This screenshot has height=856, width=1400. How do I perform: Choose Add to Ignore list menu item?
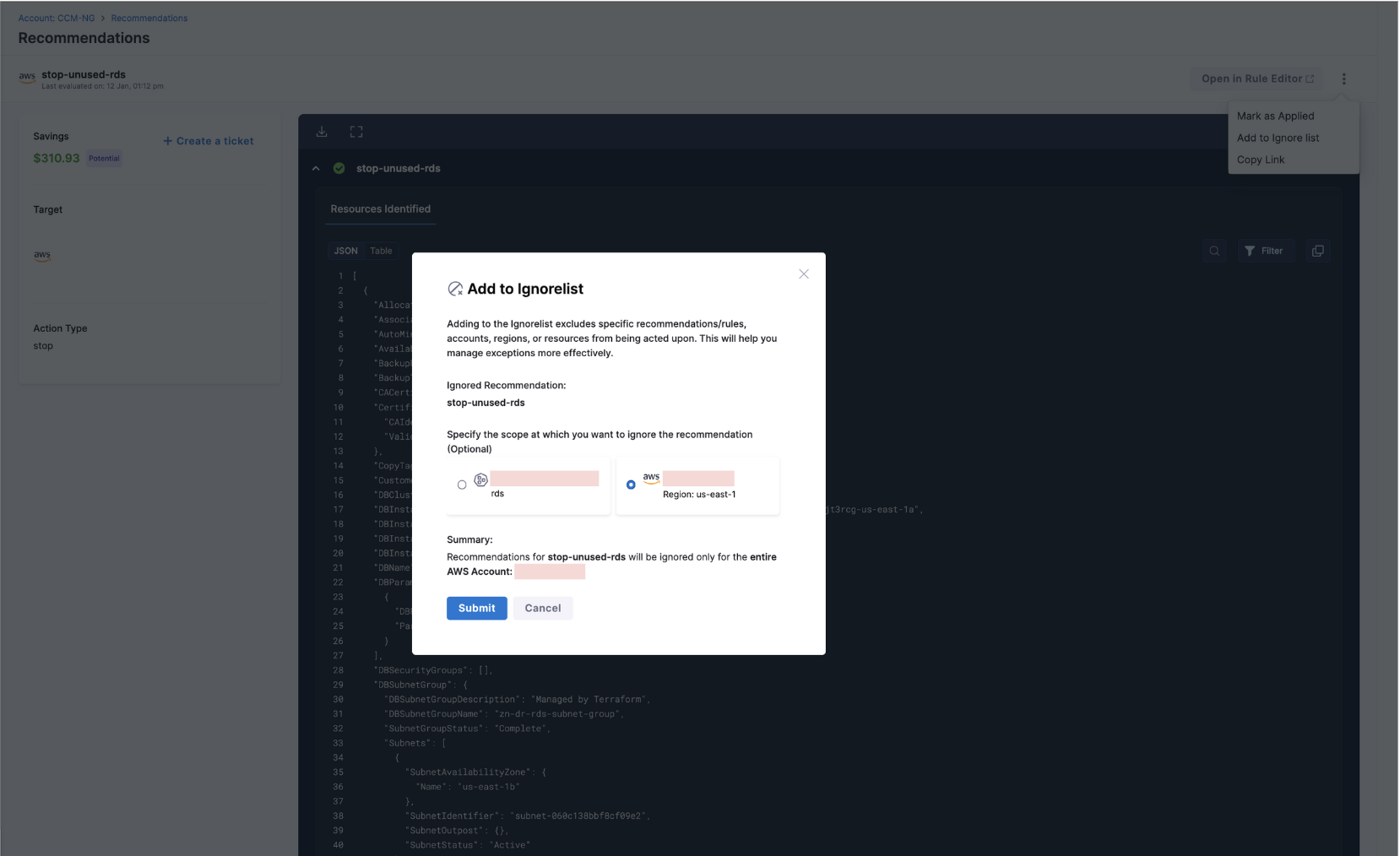(x=1278, y=138)
